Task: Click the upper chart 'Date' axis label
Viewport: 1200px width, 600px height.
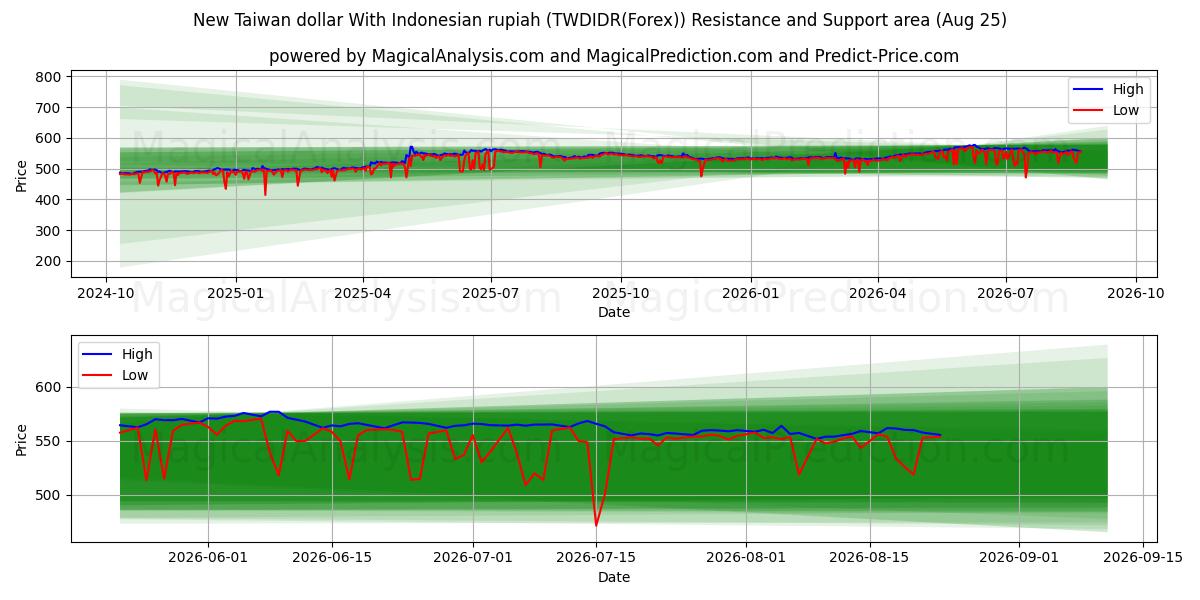Action: pyautogui.click(x=614, y=312)
